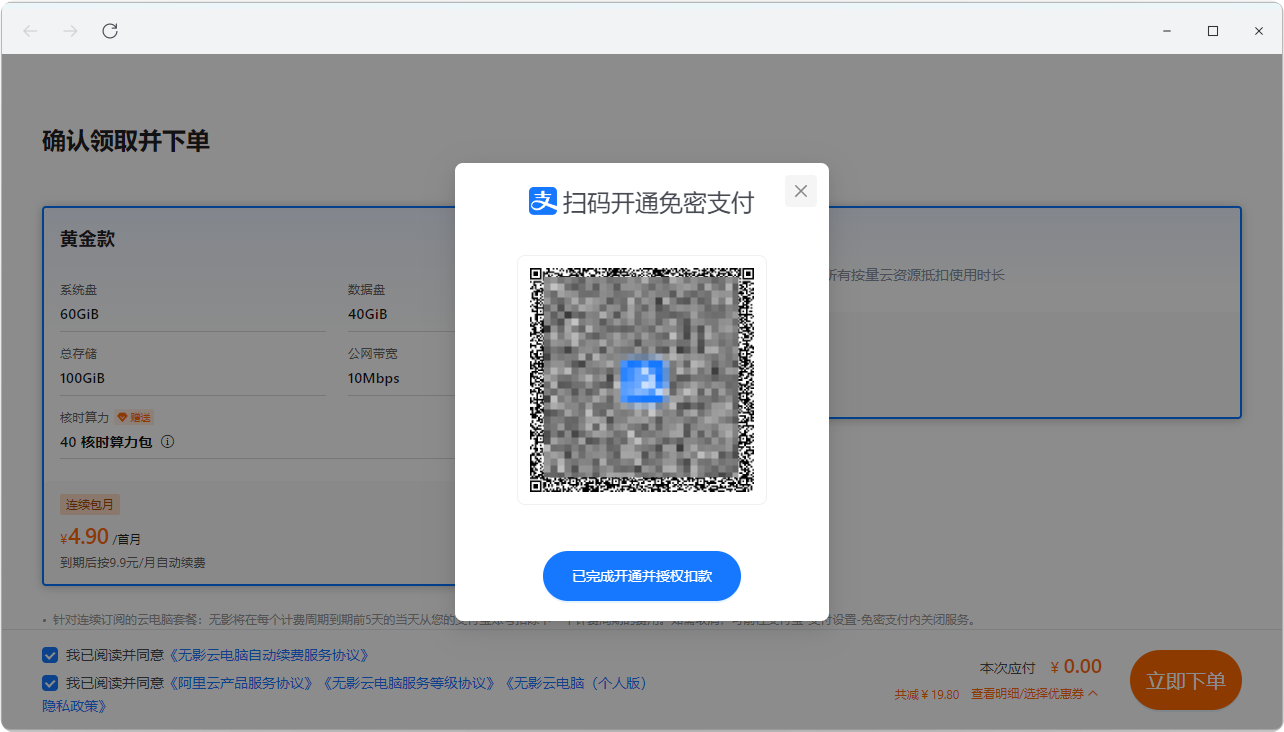The image size is (1284, 732).
Task: Click the browser forward arrow
Action: [68, 30]
